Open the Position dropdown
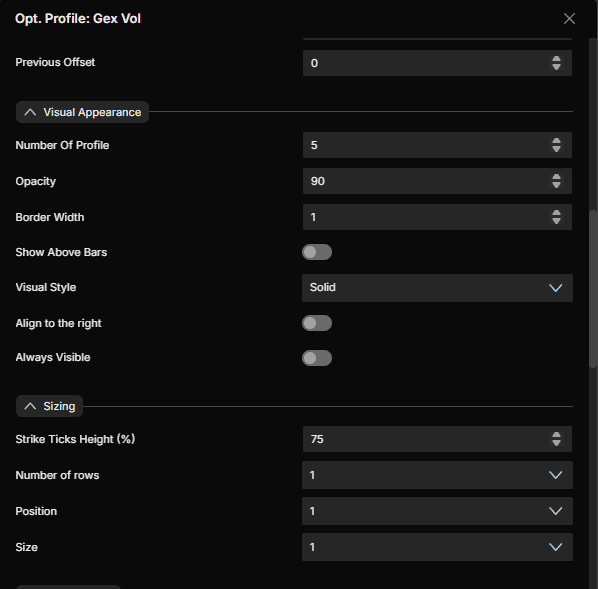 [x=437, y=511]
